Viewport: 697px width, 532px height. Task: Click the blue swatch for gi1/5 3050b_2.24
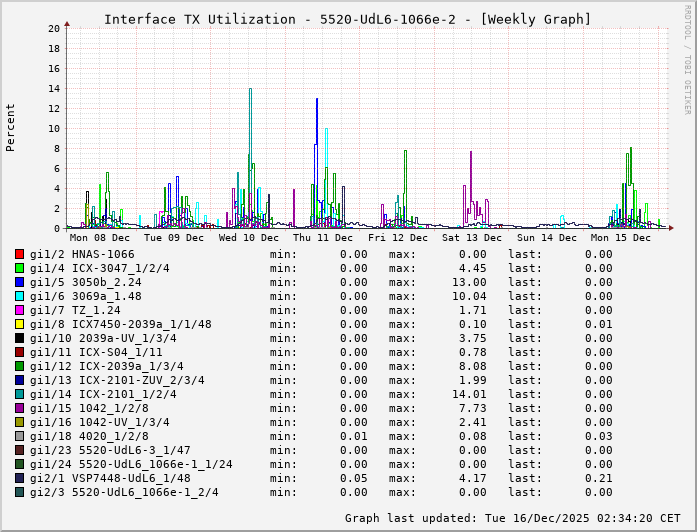(20, 282)
